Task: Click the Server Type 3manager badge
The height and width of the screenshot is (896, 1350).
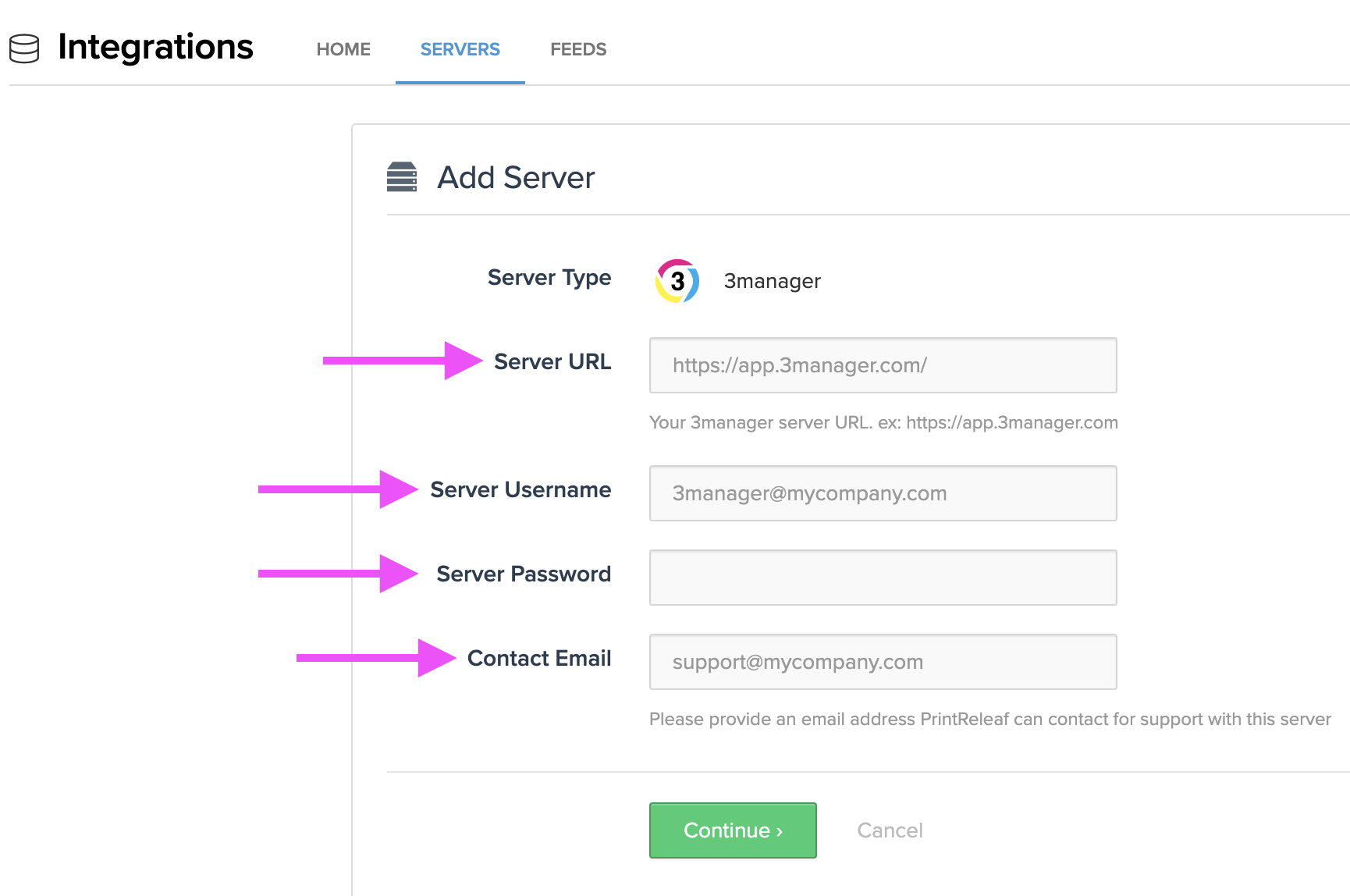Action: 771,282
